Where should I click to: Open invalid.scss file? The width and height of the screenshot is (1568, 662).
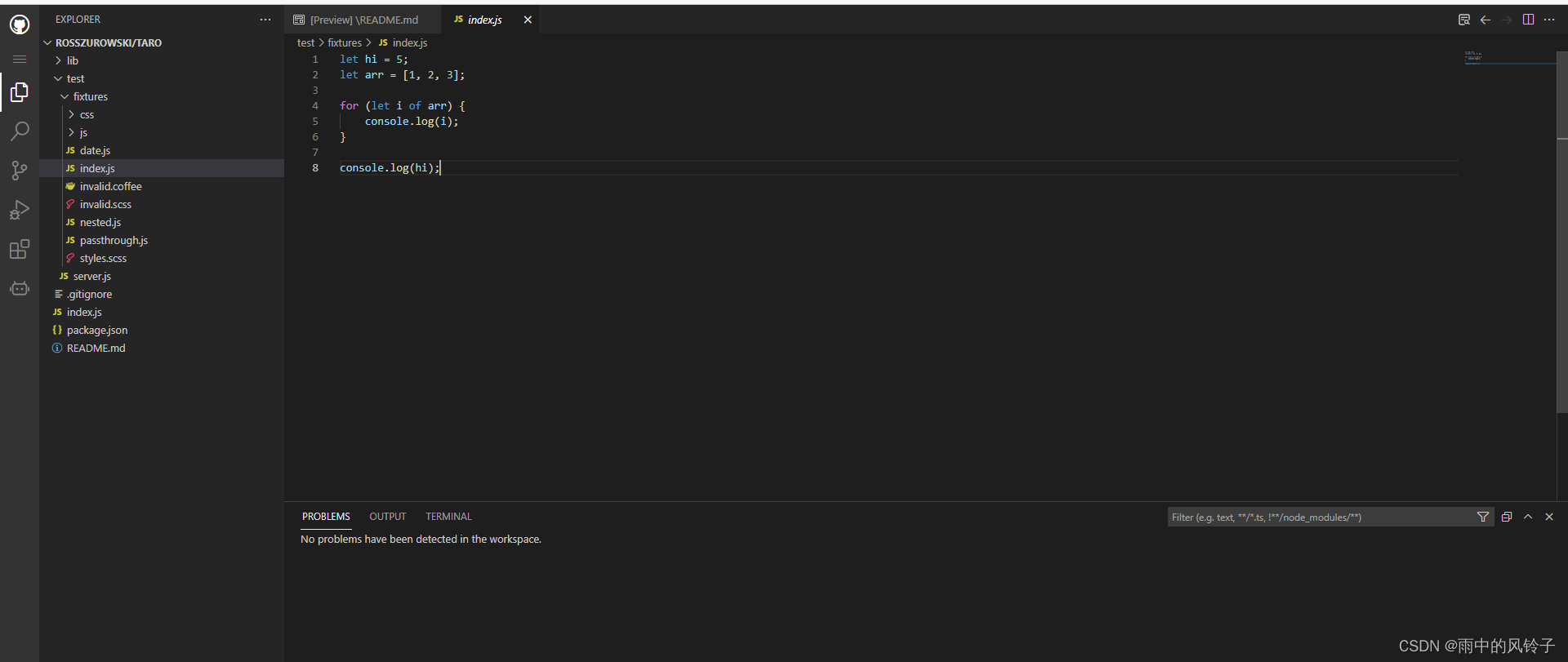[x=162, y=204]
